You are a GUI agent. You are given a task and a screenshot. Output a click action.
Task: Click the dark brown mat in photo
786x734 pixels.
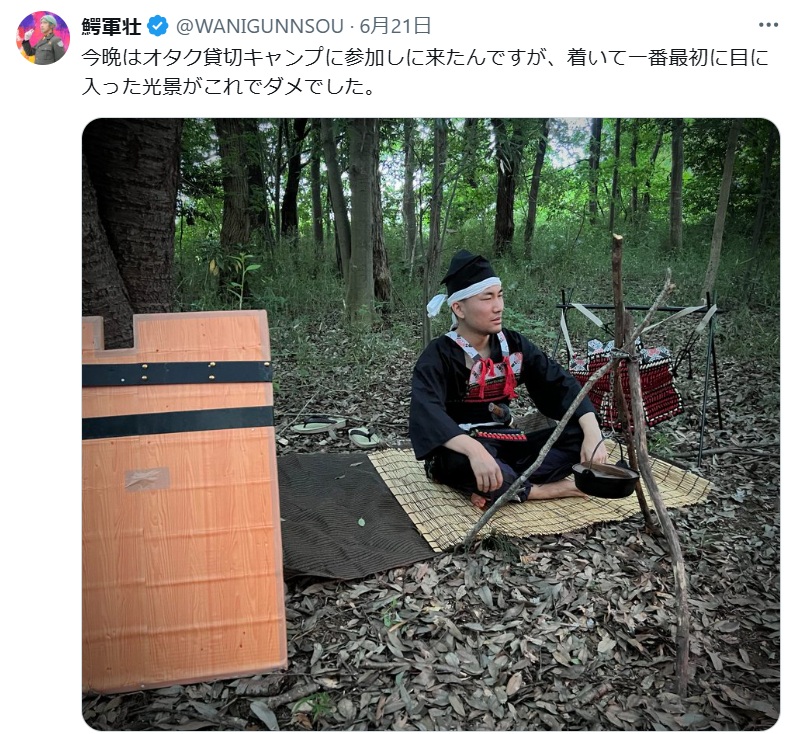point(351,513)
